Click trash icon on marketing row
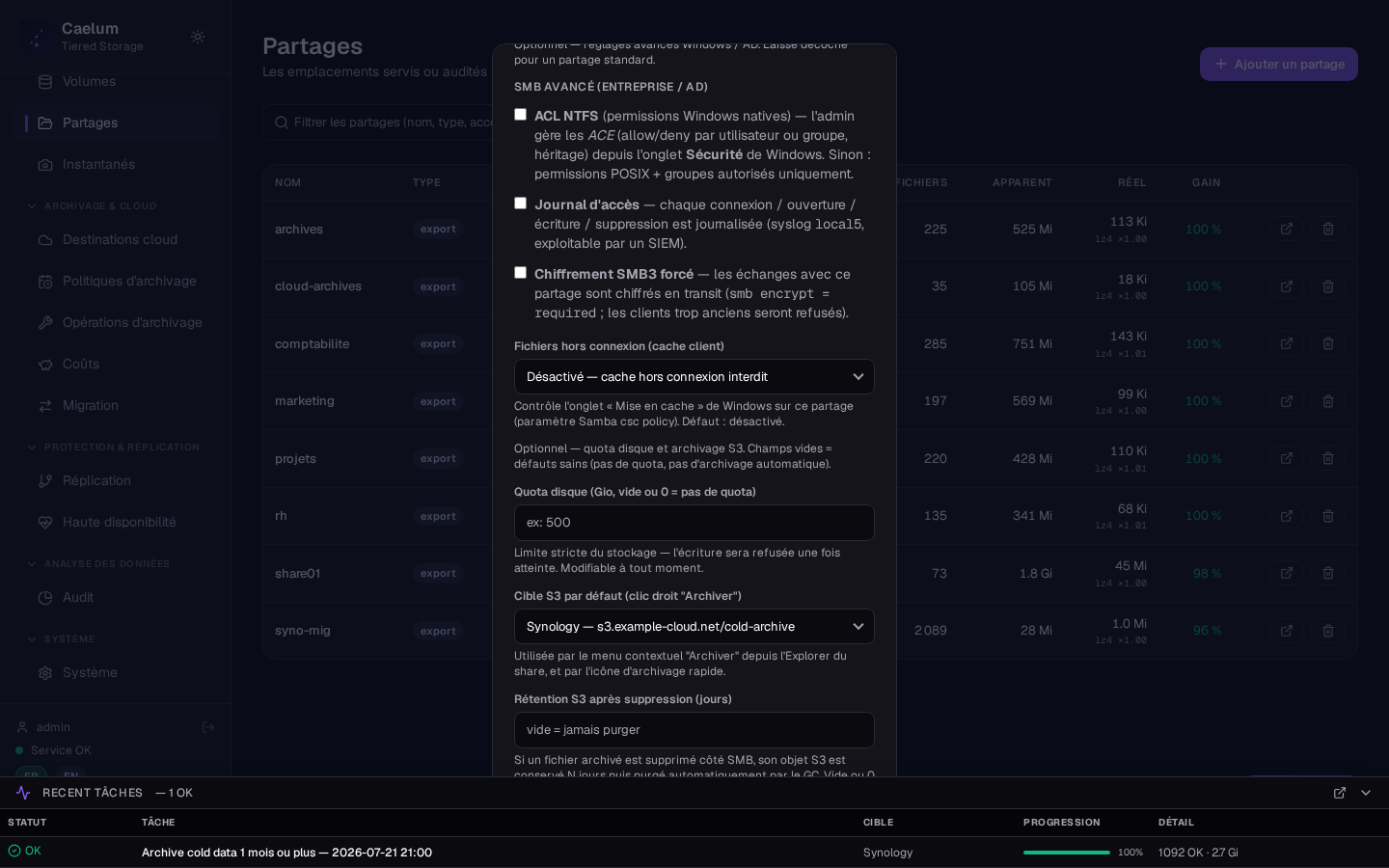 (x=1328, y=401)
